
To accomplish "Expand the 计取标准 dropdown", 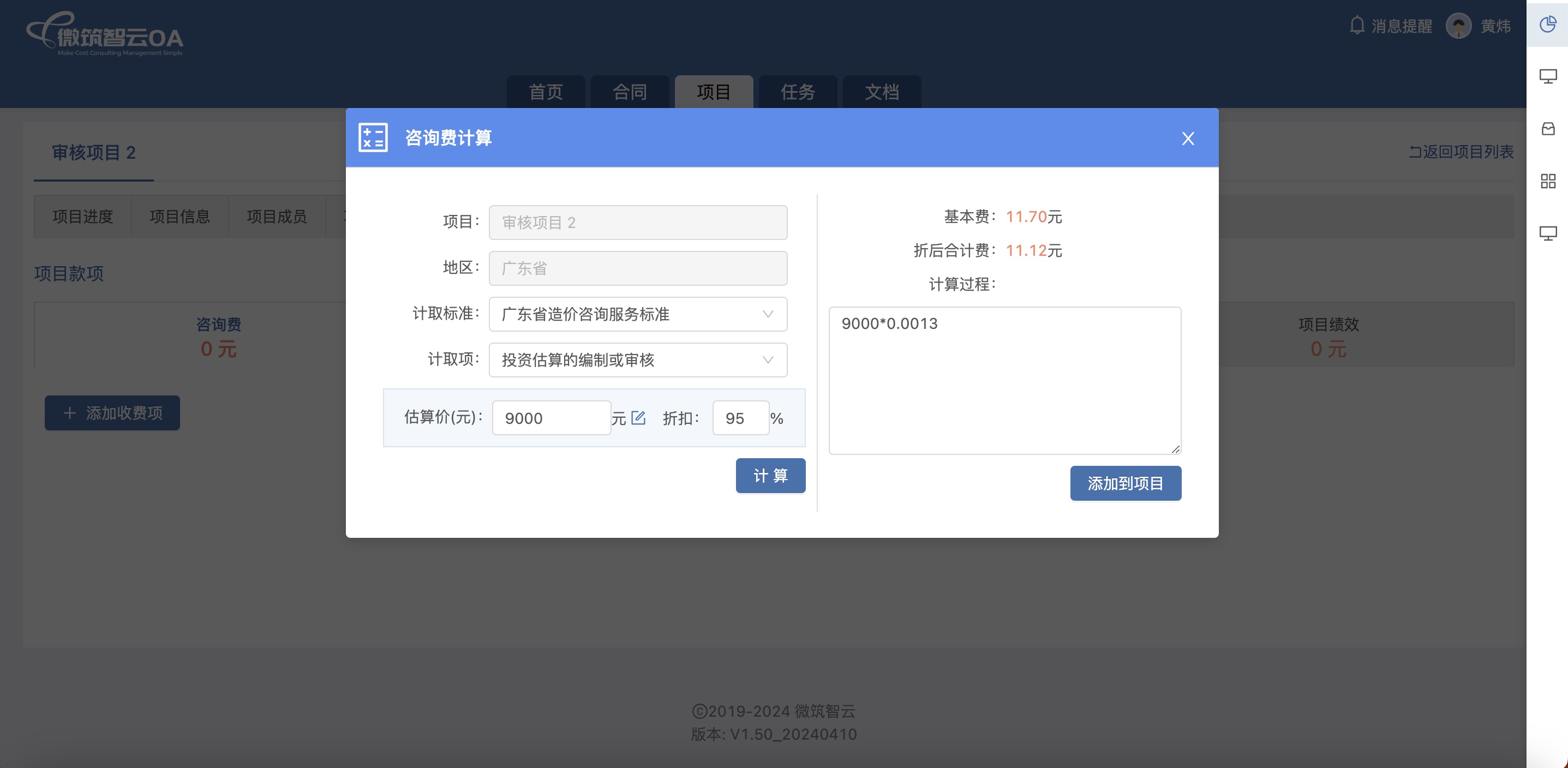I will point(637,314).
